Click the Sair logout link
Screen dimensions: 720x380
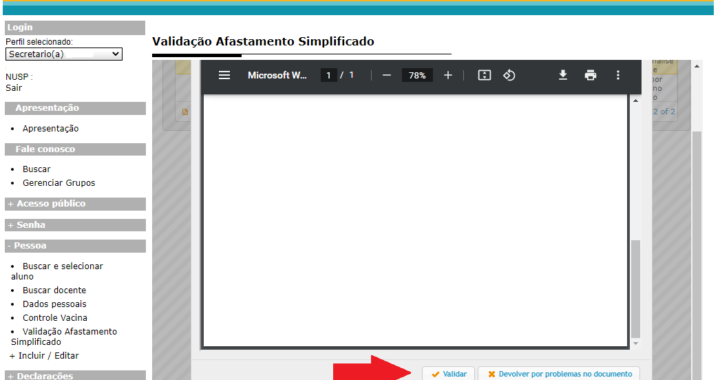[x=14, y=88]
